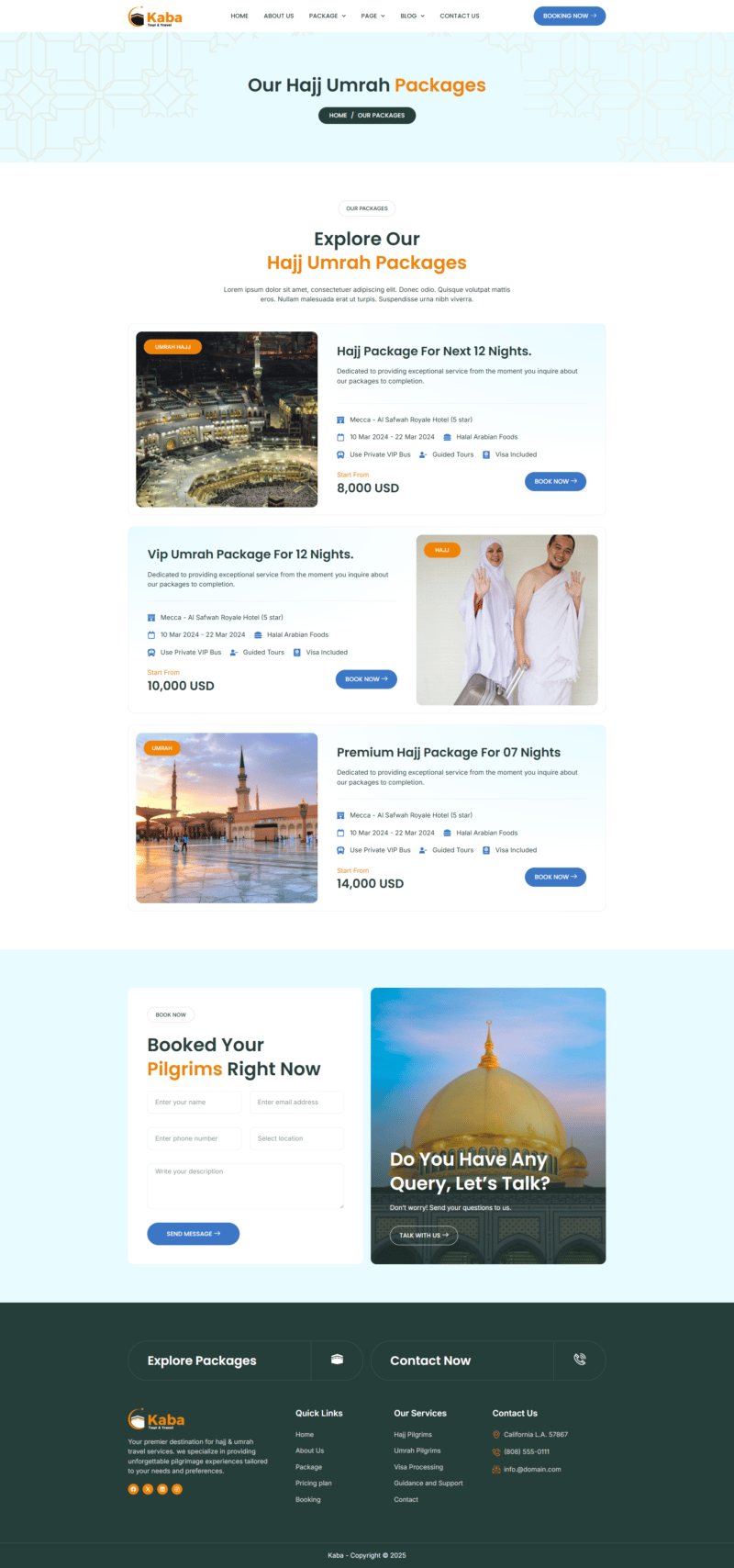Expand the PACKAGE dropdown menu

click(328, 16)
